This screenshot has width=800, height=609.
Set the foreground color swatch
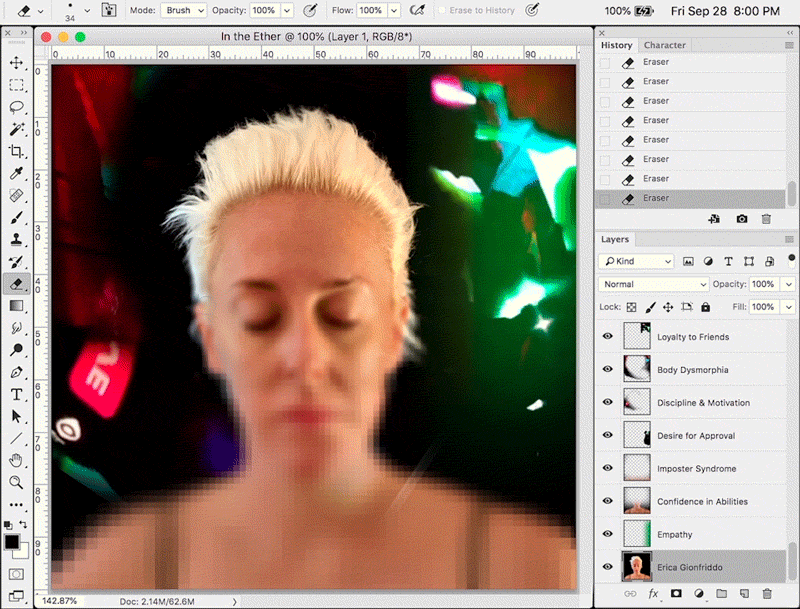pyautogui.click(x=11, y=542)
